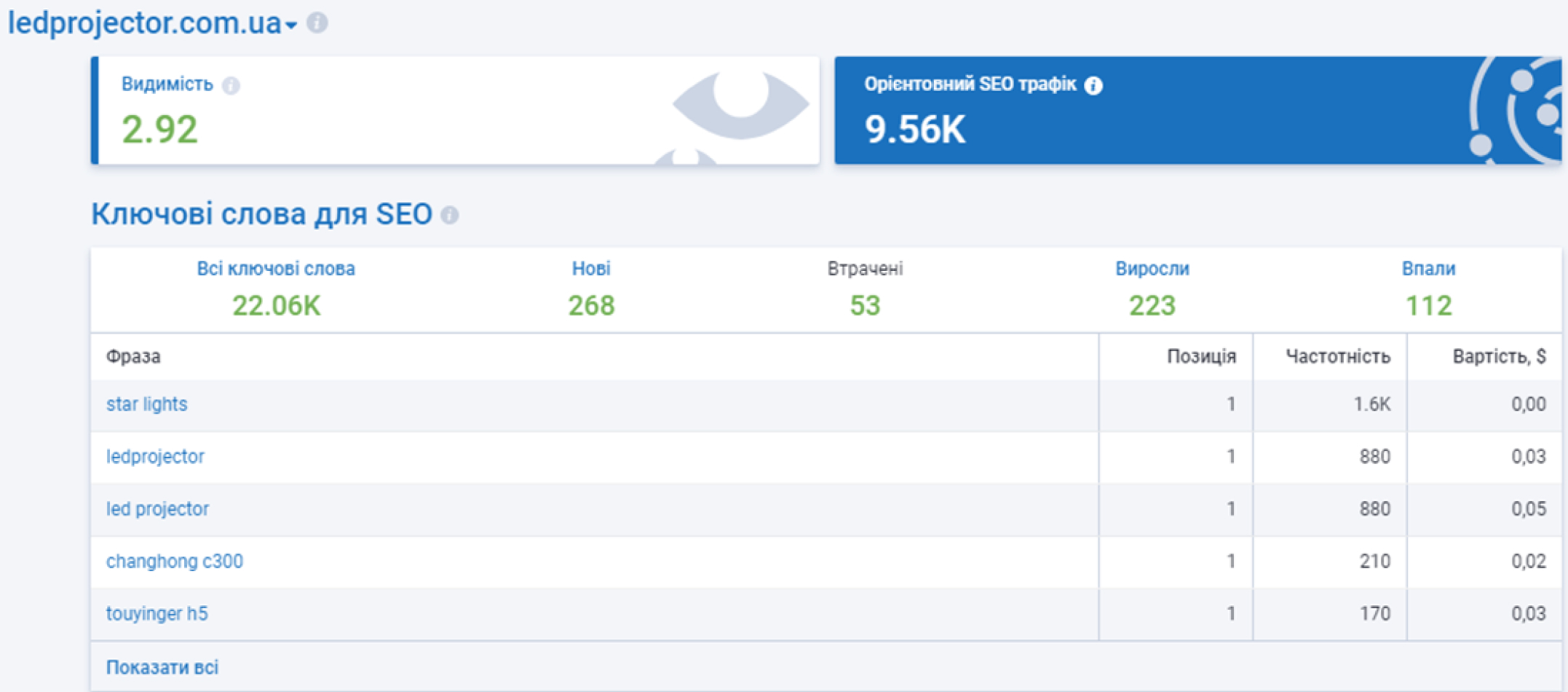Open the changhong c300 keyword link
This screenshot has width=1568, height=692.
click(174, 562)
